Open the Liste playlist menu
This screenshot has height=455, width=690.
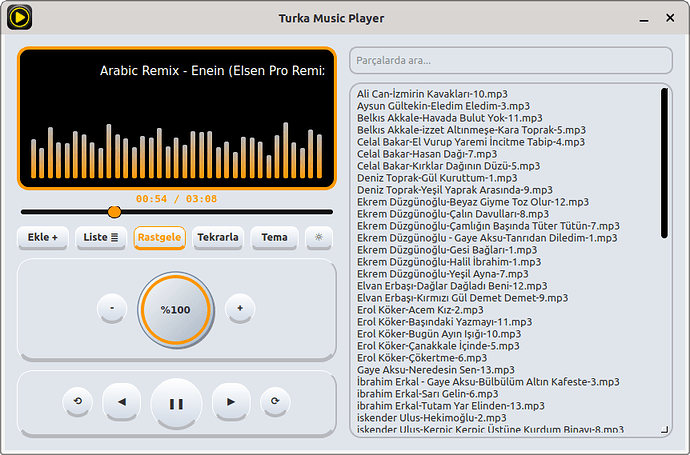(101, 238)
